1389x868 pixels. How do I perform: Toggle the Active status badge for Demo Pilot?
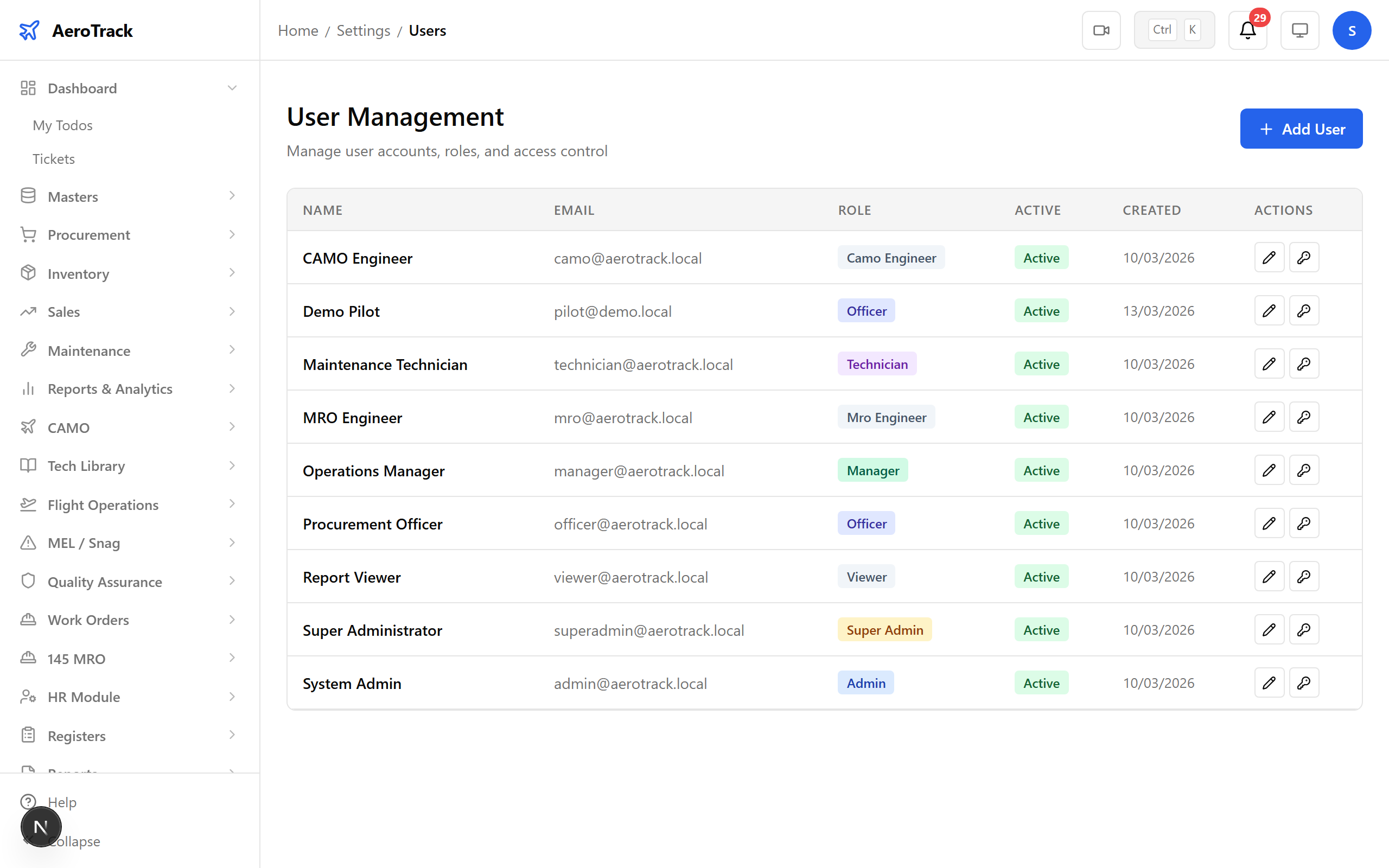[1041, 310]
